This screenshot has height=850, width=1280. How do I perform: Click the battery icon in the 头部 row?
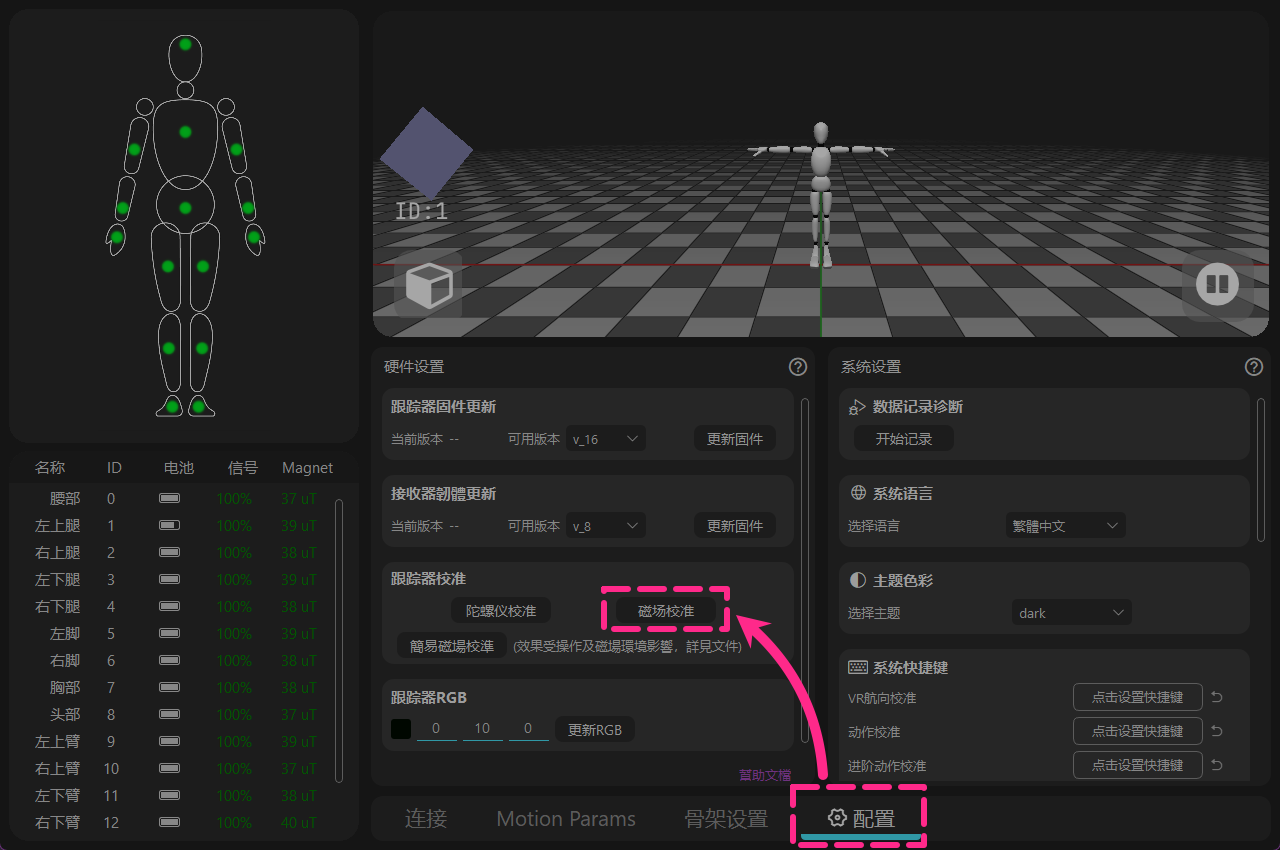click(x=170, y=714)
